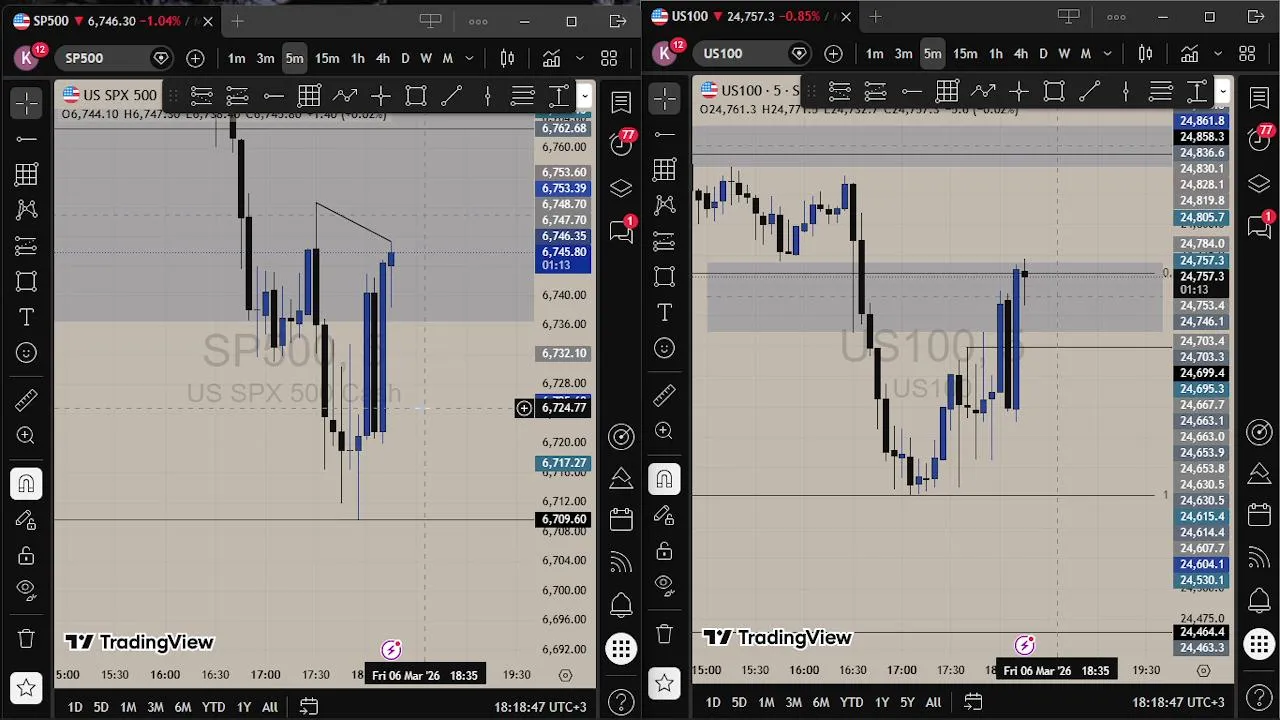
Task: Select vertical line tool in US100 floating toolbar
Action: (1125, 92)
